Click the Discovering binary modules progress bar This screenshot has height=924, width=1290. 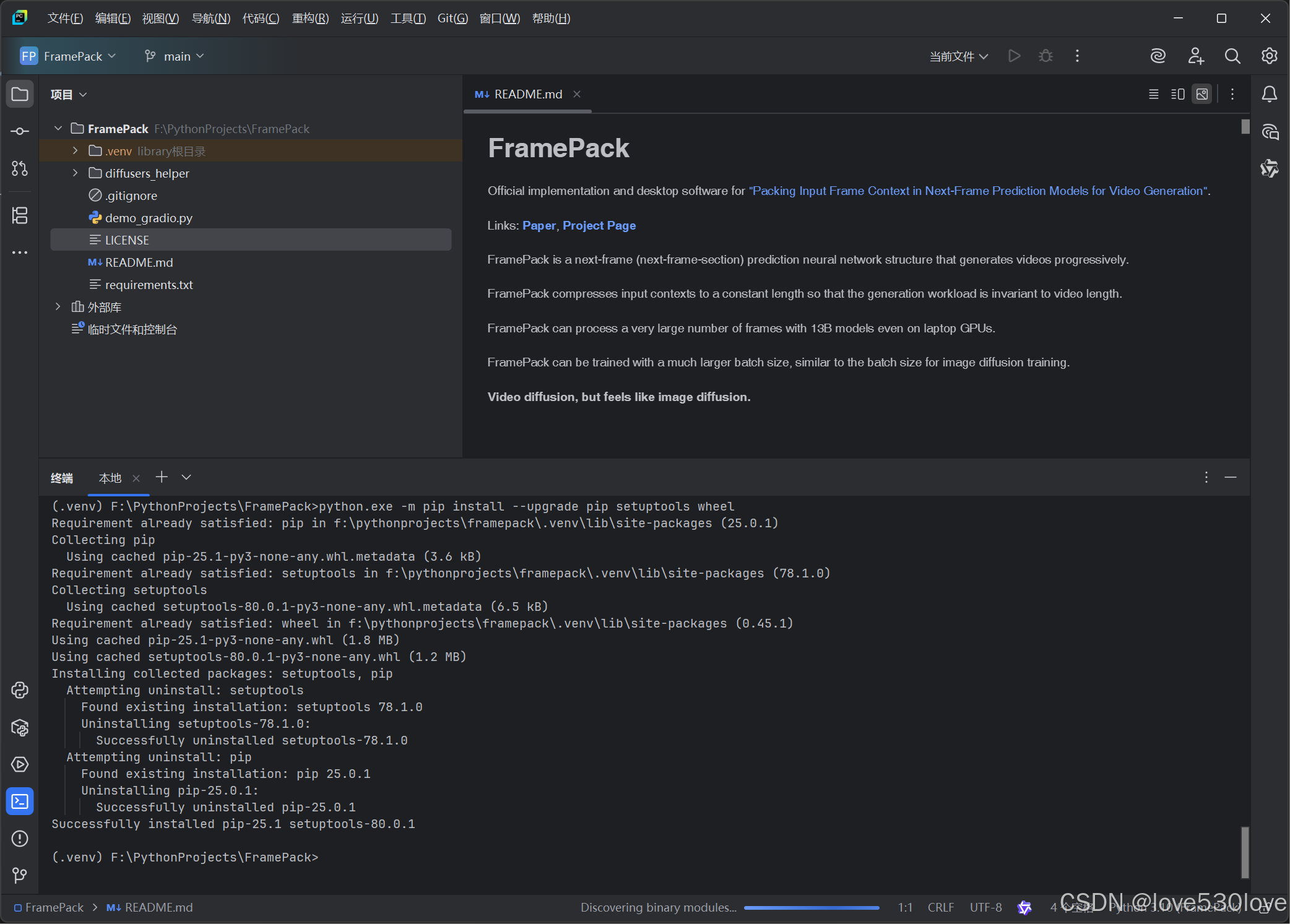pyautogui.click(x=811, y=908)
